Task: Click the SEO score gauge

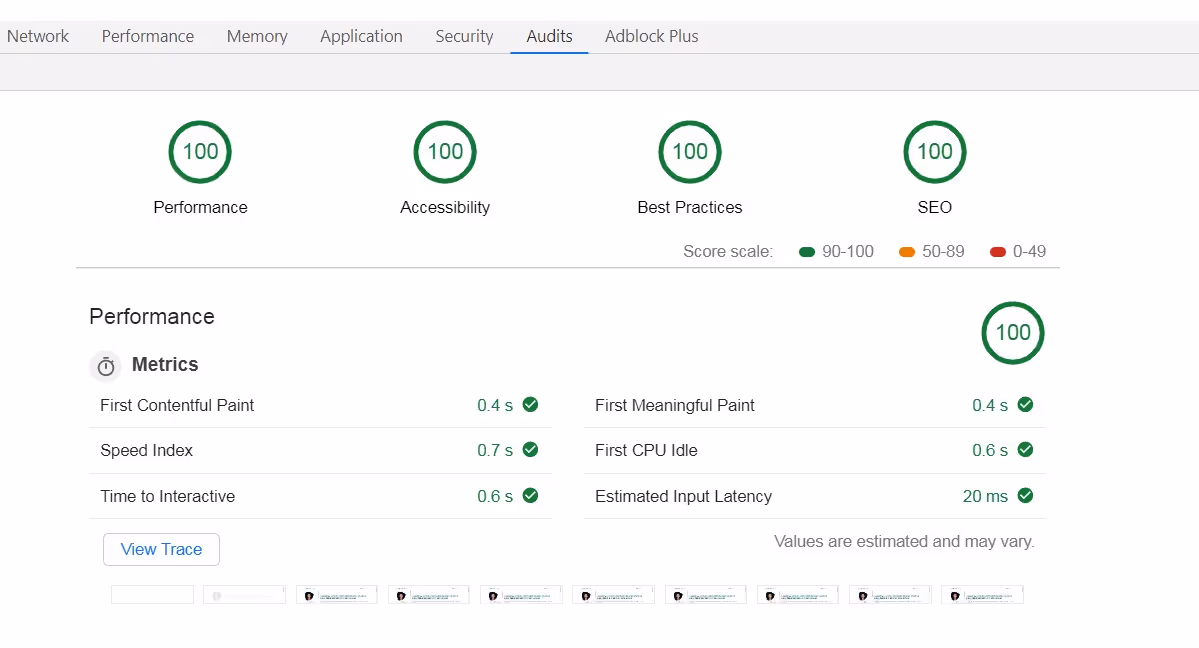Action: click(x=934, y=151)
